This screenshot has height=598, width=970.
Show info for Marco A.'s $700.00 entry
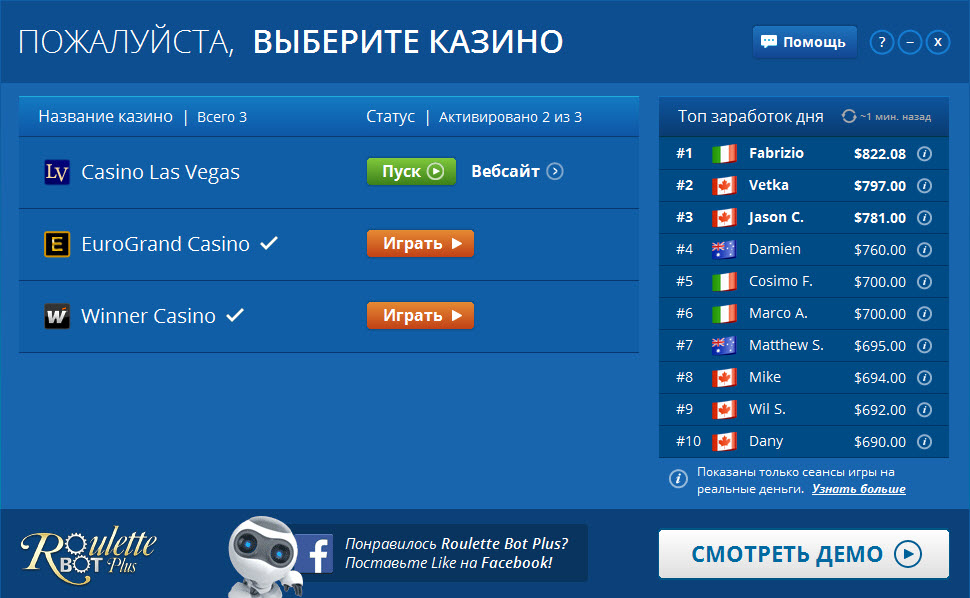click(x=924, y=314)
